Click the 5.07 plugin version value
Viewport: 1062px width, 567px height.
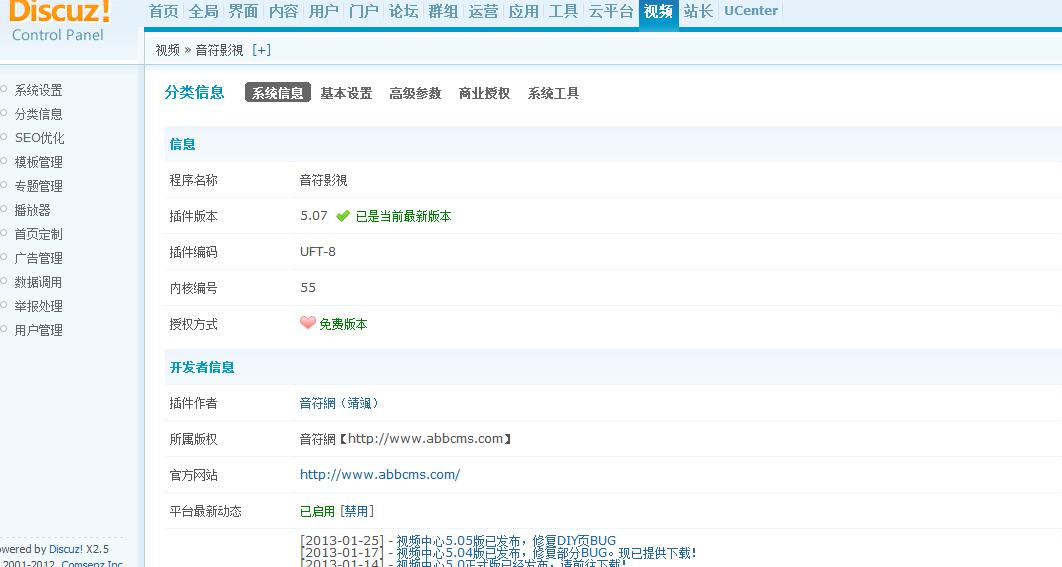(x=314, y=215)
